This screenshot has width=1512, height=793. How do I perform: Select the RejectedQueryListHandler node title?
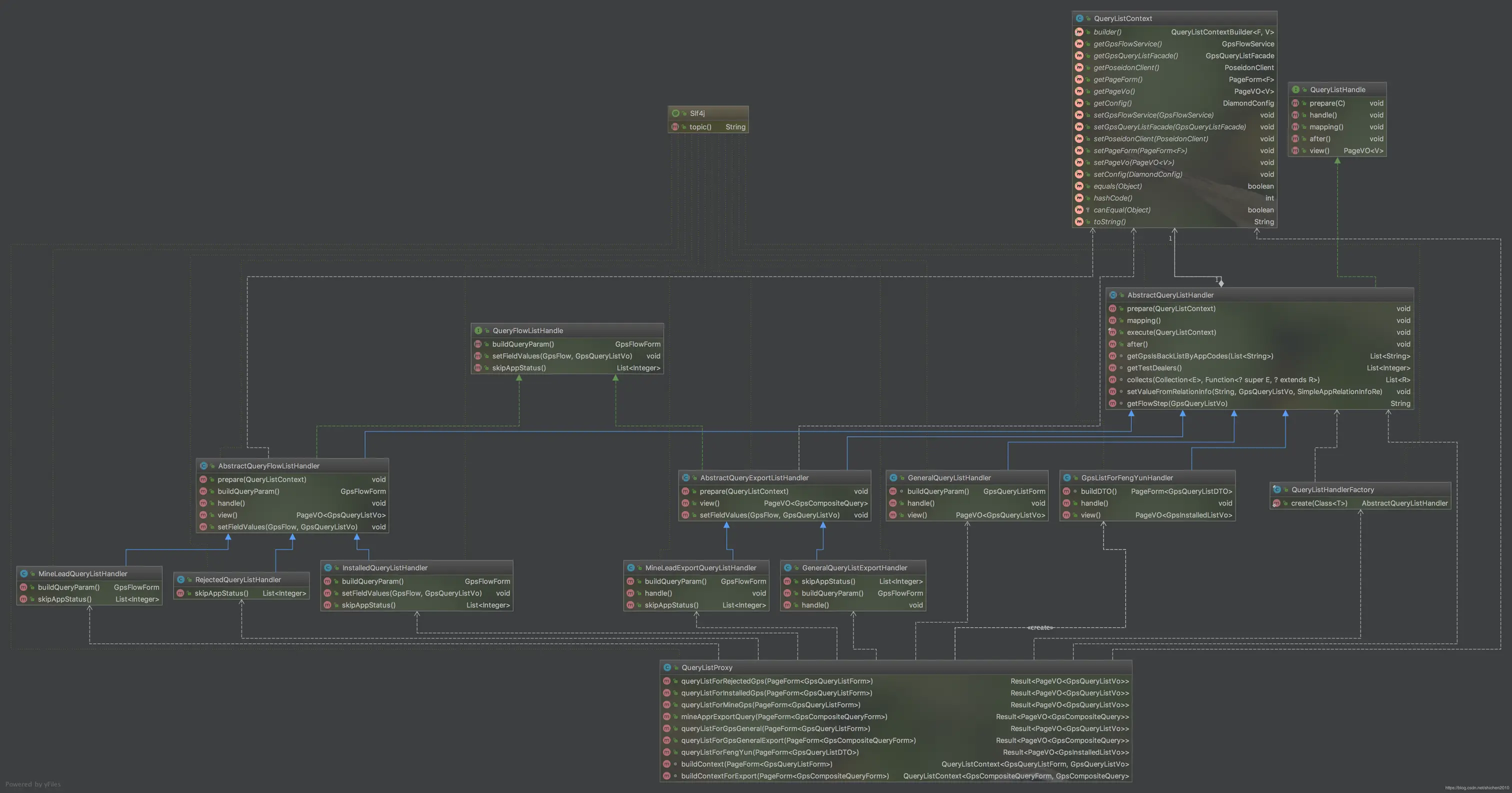coord(237,580)
